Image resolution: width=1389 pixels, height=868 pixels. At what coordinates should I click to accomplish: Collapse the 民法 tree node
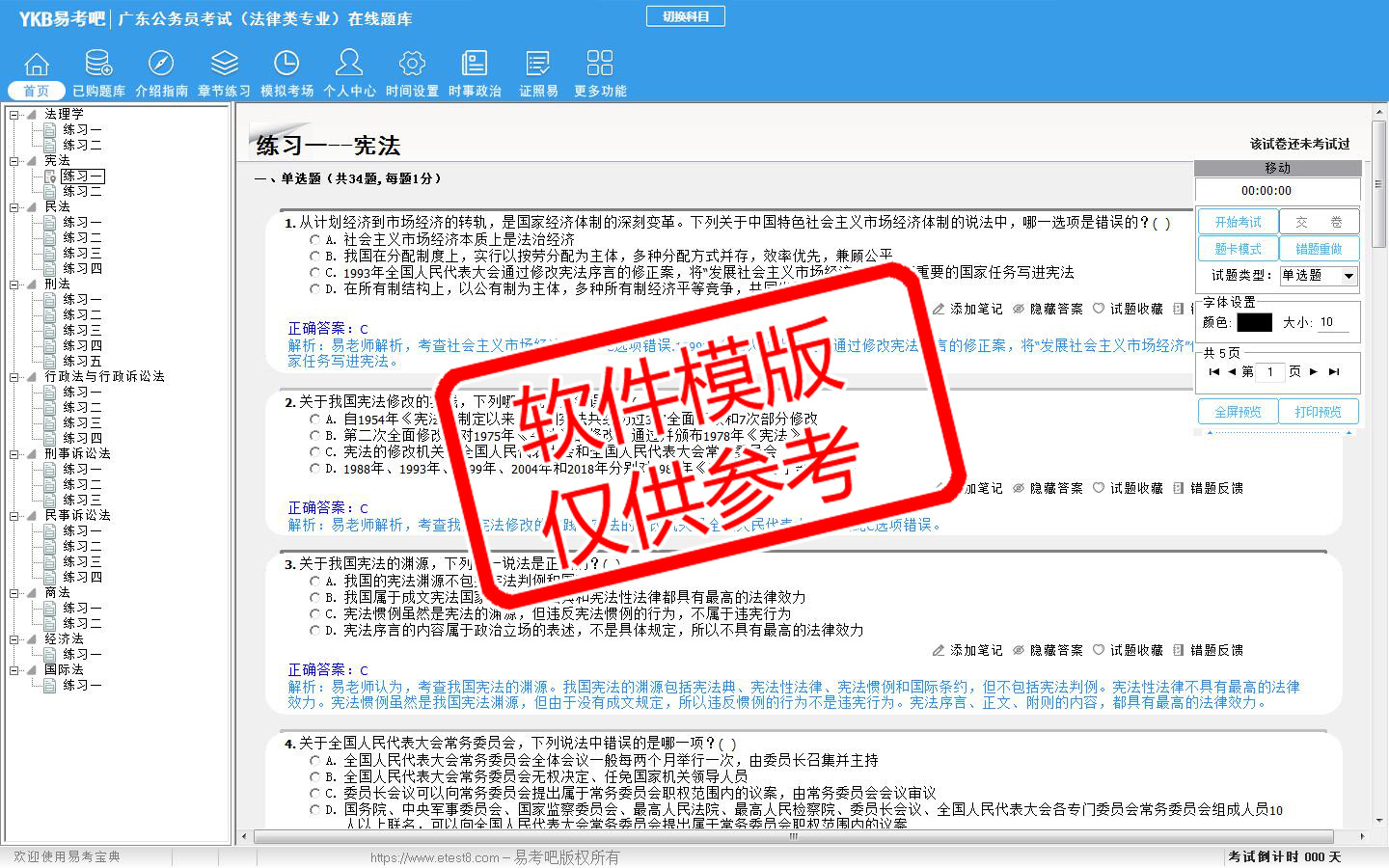point(15,207)
